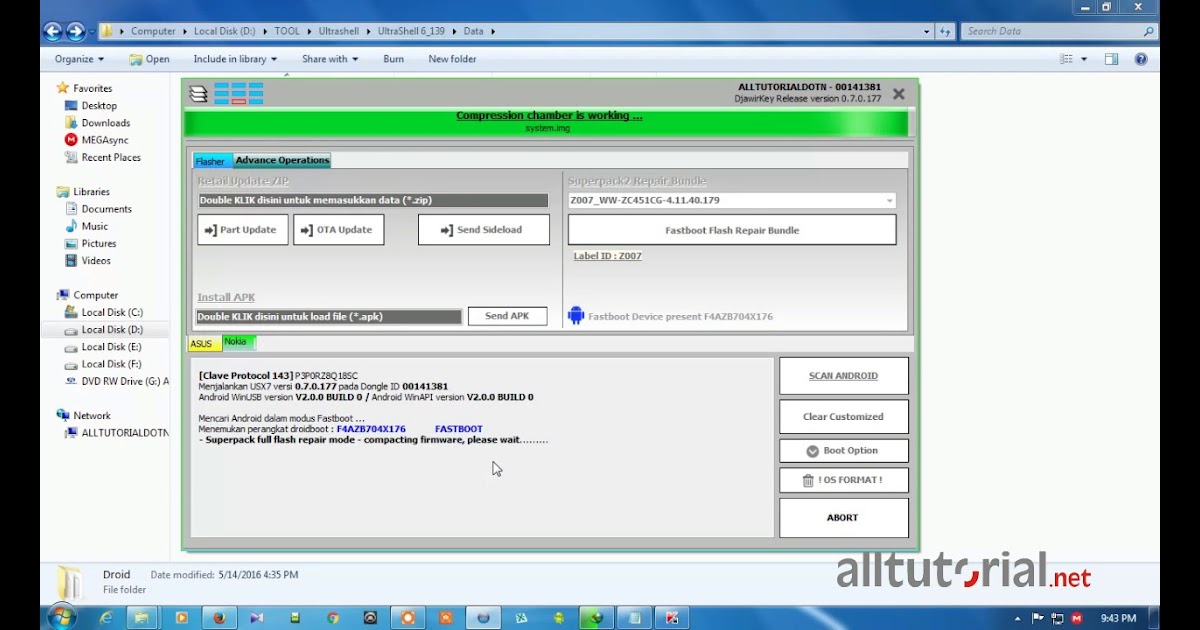Expand breadcrumb arrow after Ultrashell

coord(368,31)
